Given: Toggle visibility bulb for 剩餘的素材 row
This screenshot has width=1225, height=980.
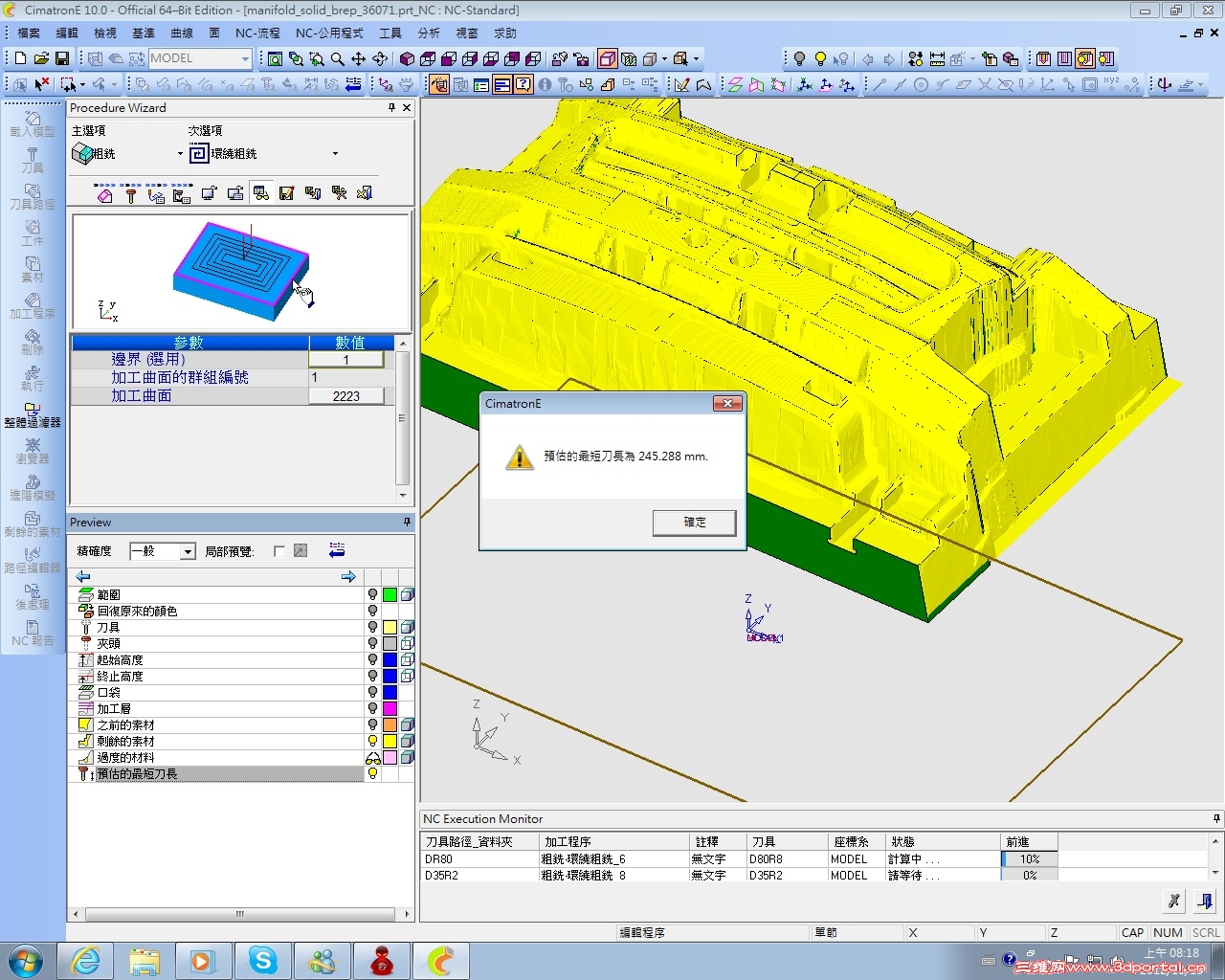Looking at the screenshot, I should pos(373,741).
